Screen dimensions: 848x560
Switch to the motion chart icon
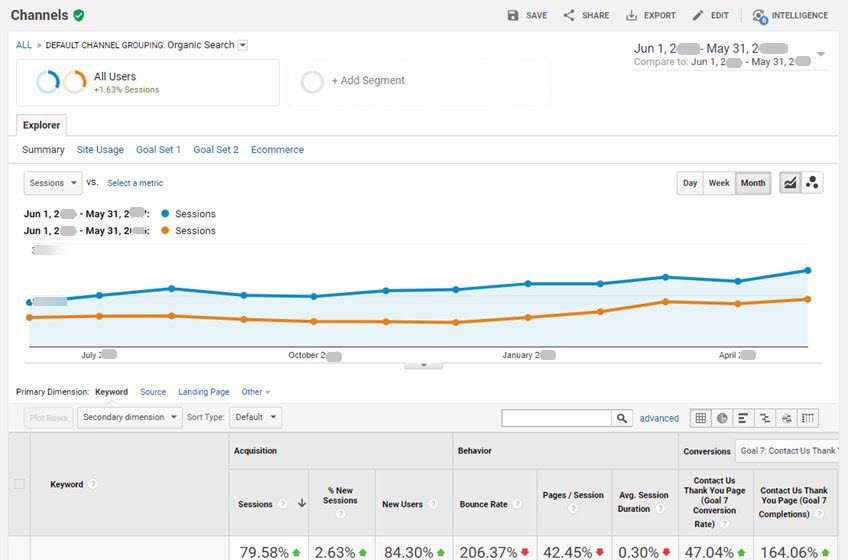[812, 183]
